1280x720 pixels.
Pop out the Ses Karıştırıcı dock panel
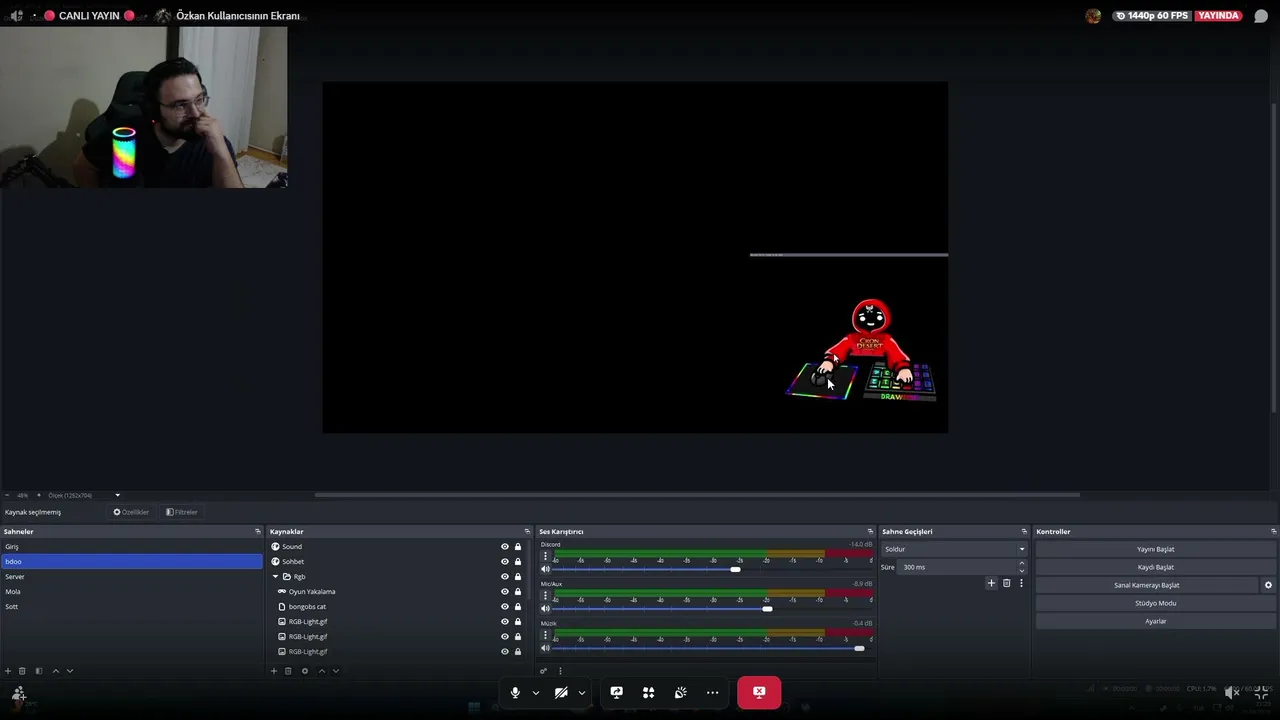[870, 532]
